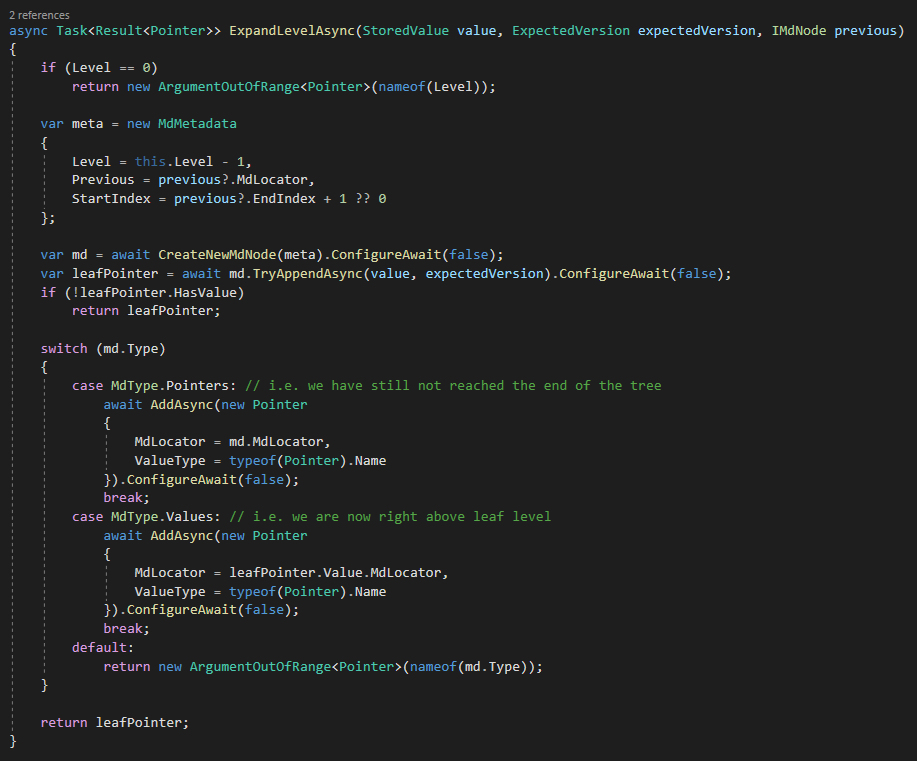Click 'nameof(Level)' in the first return
This screenshot has height=761, width=917.
(429, 87)
